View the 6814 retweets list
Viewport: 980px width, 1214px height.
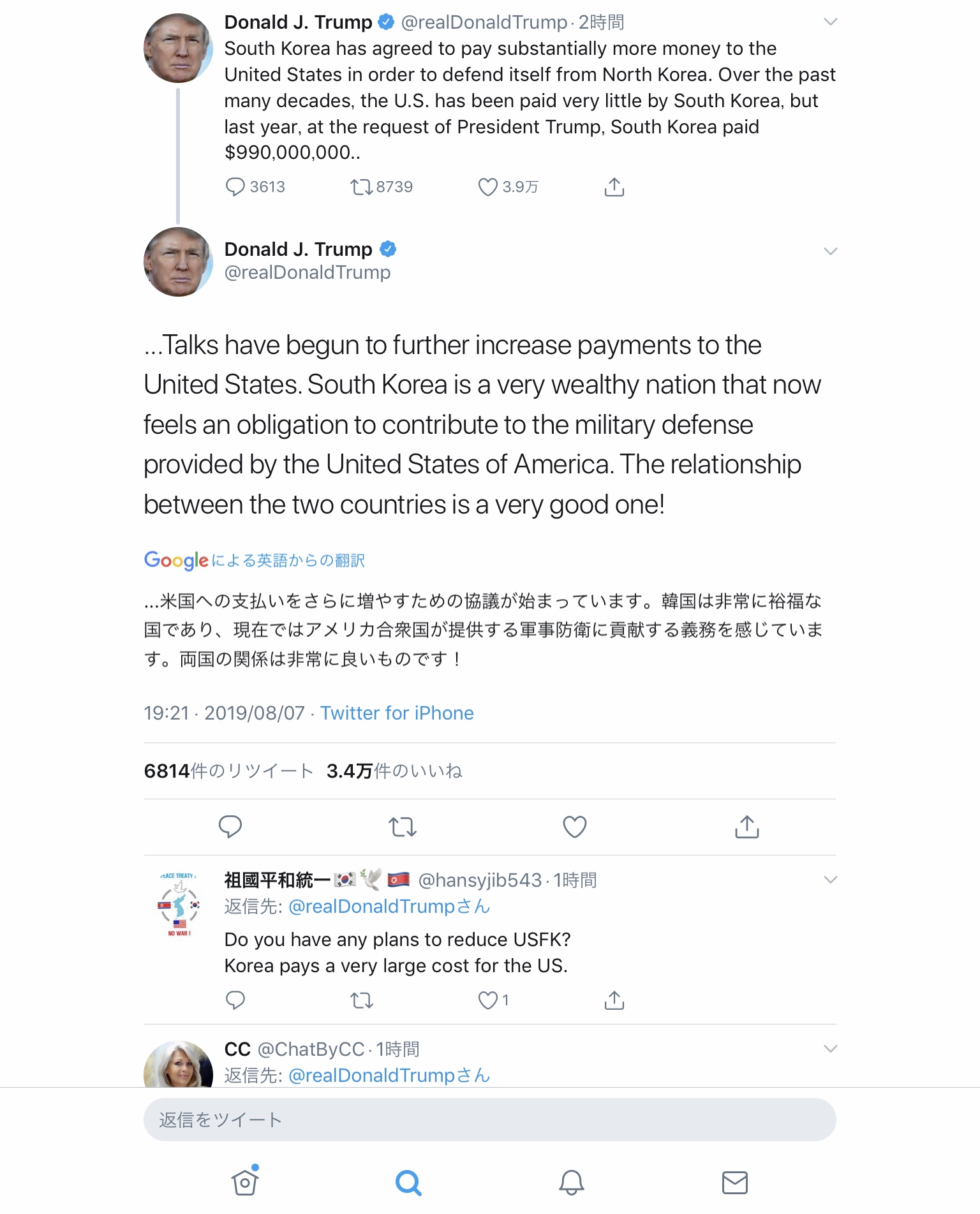click(228, 771)
